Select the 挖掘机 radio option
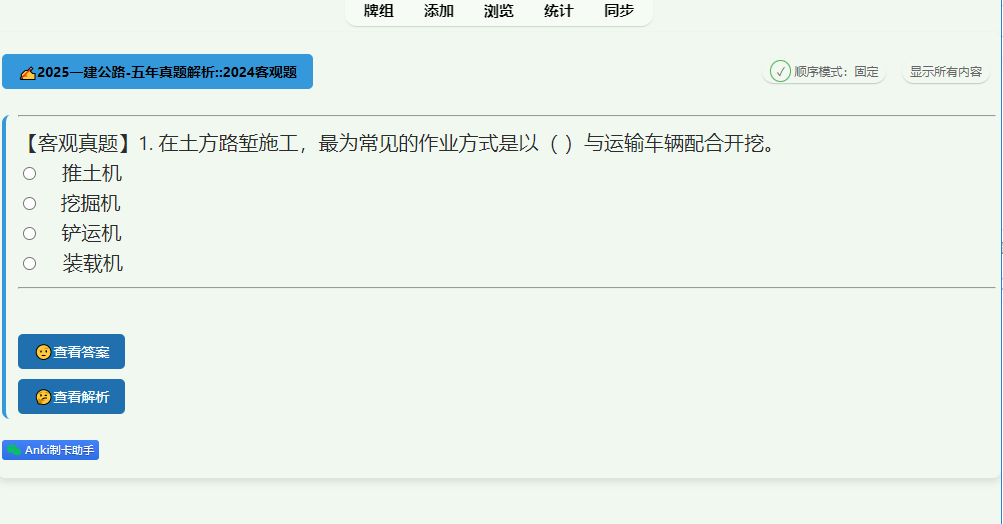1003x524 pixels. pos(29,203)
